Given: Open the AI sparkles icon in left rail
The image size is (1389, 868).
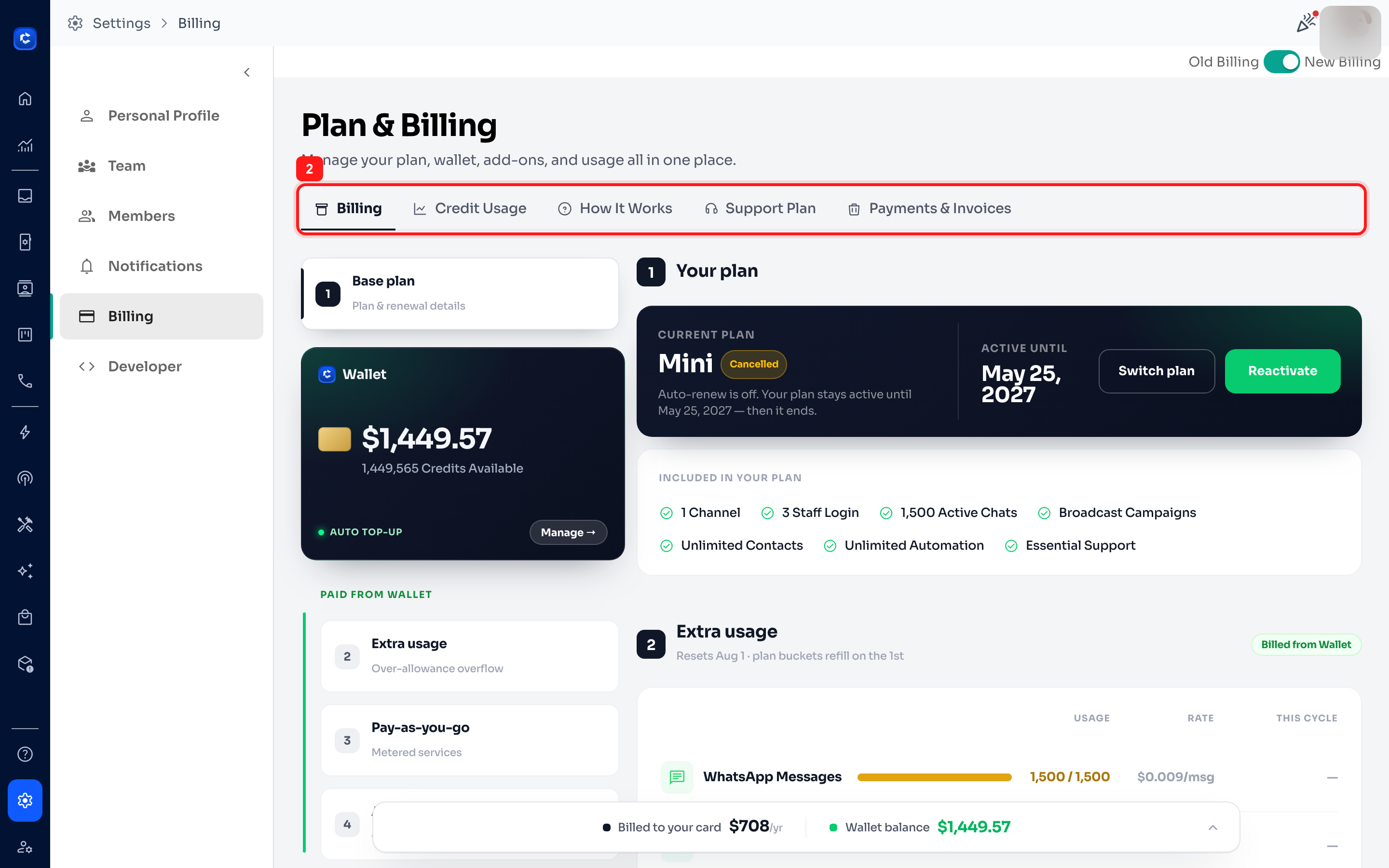Looking at the screenshot, I should tap(25, 570).
